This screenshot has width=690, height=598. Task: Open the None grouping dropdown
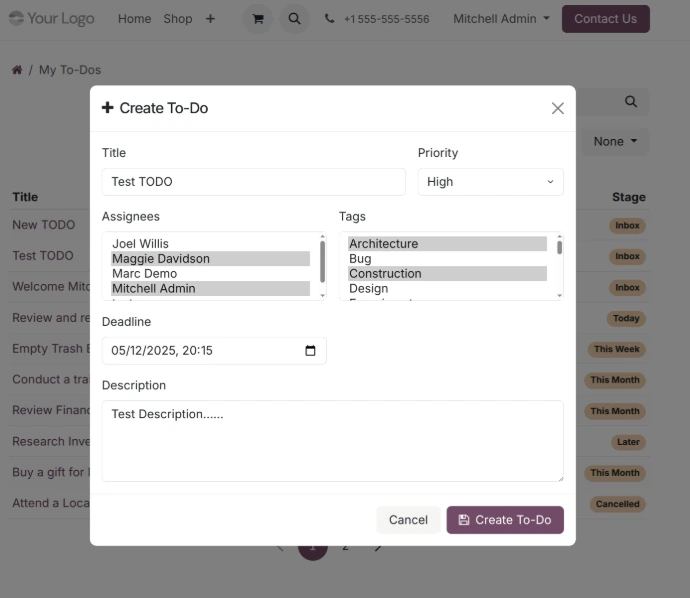(614, 141)
